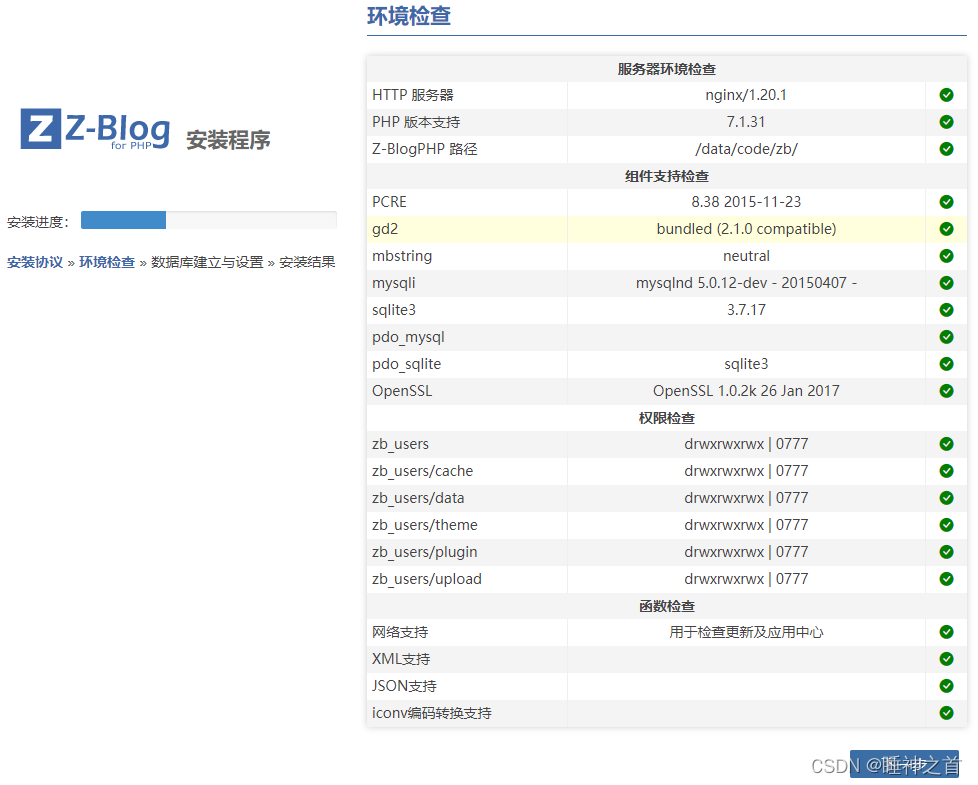Click the green check for zb_users row
Screen dimensions: 978x785
click(x=946, y=444)
